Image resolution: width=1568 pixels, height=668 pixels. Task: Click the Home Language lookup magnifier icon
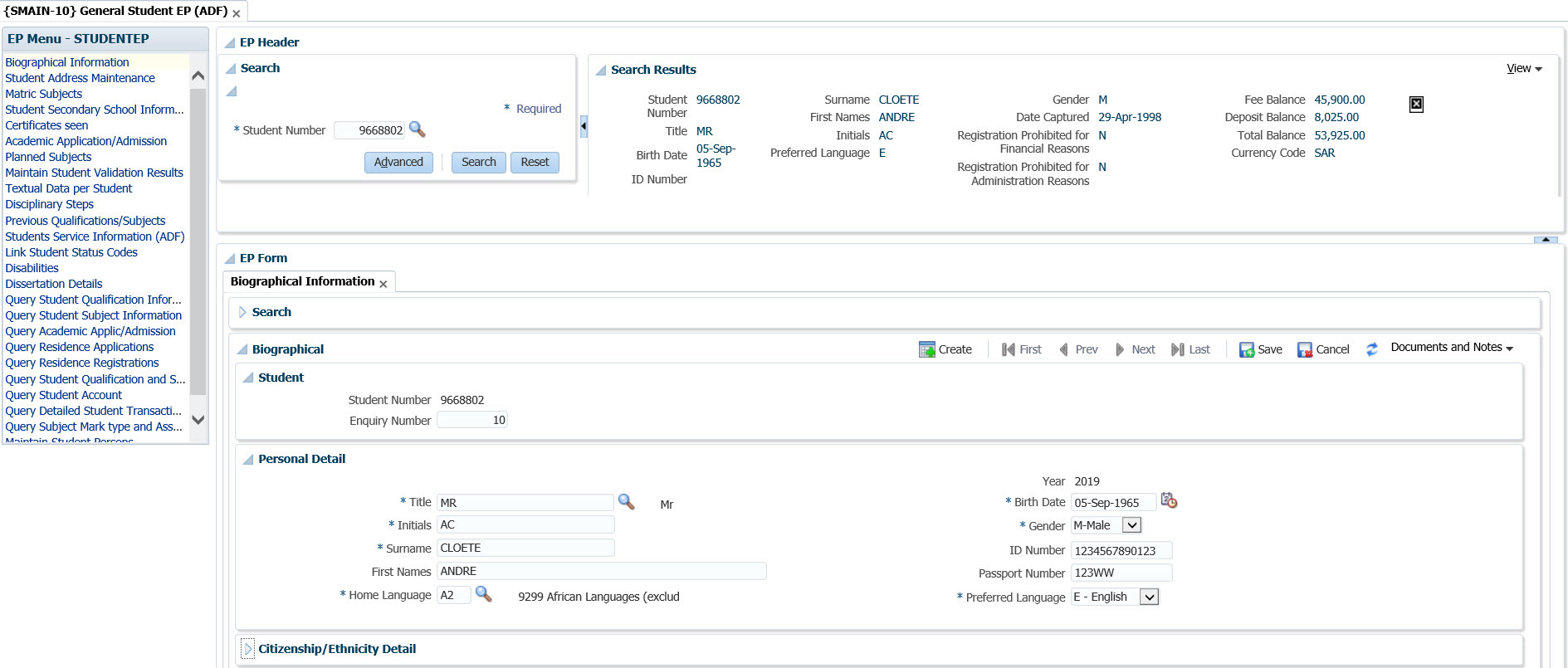(484, 594)
